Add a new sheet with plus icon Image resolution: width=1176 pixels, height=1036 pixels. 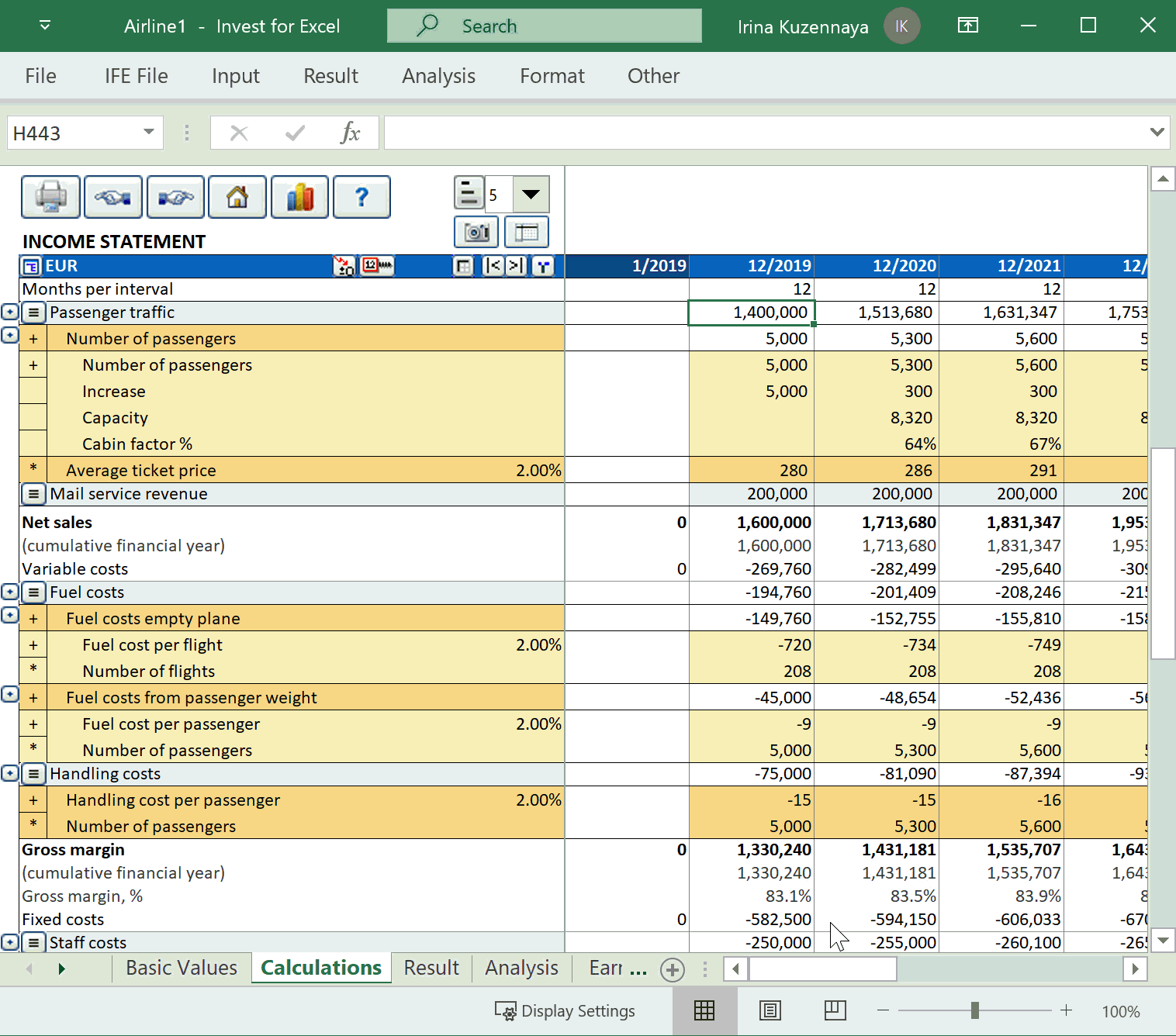(x=672, y=969)
